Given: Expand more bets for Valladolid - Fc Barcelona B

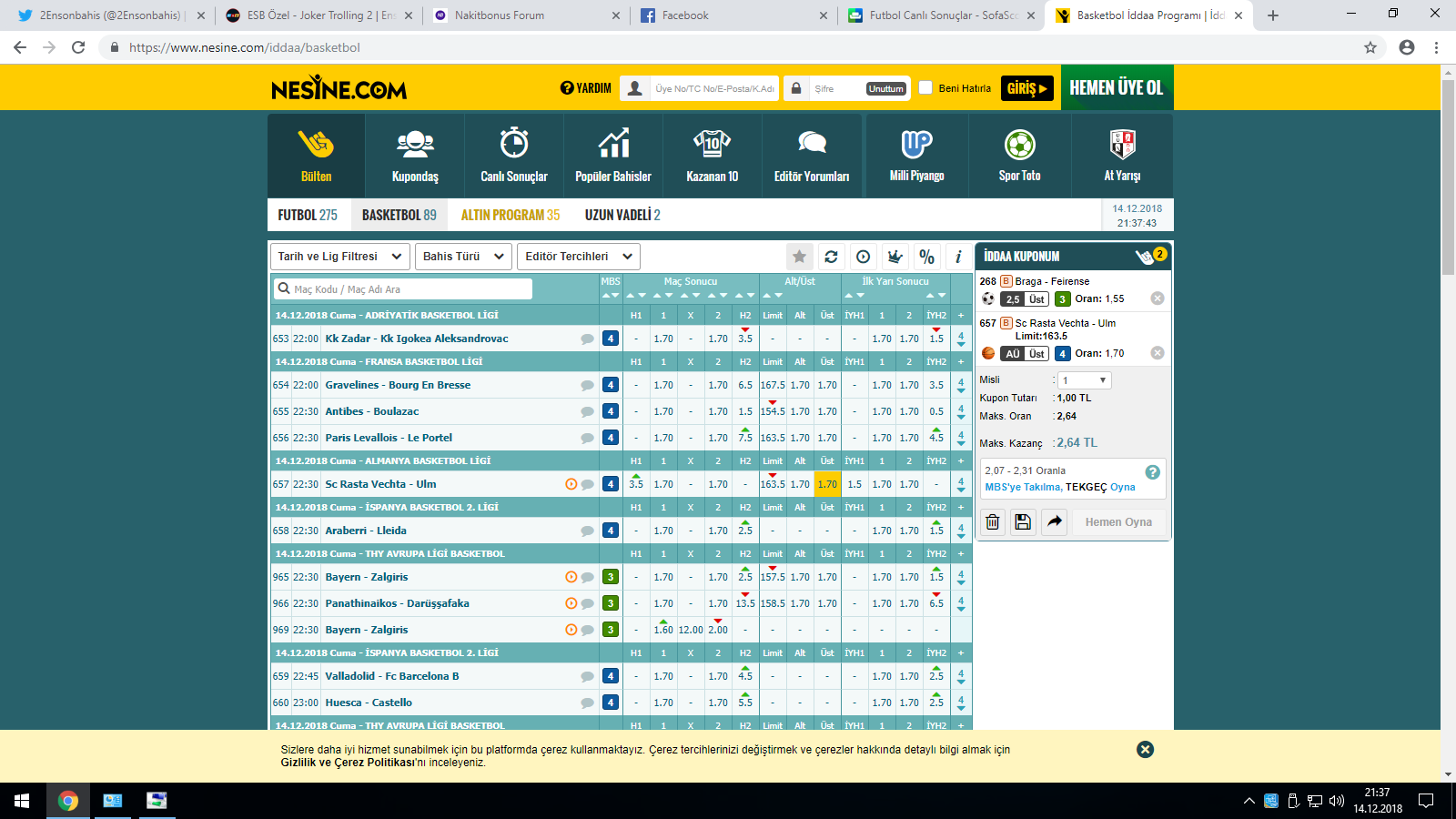Looking at the screenshot, I should (x=961, y=676).
